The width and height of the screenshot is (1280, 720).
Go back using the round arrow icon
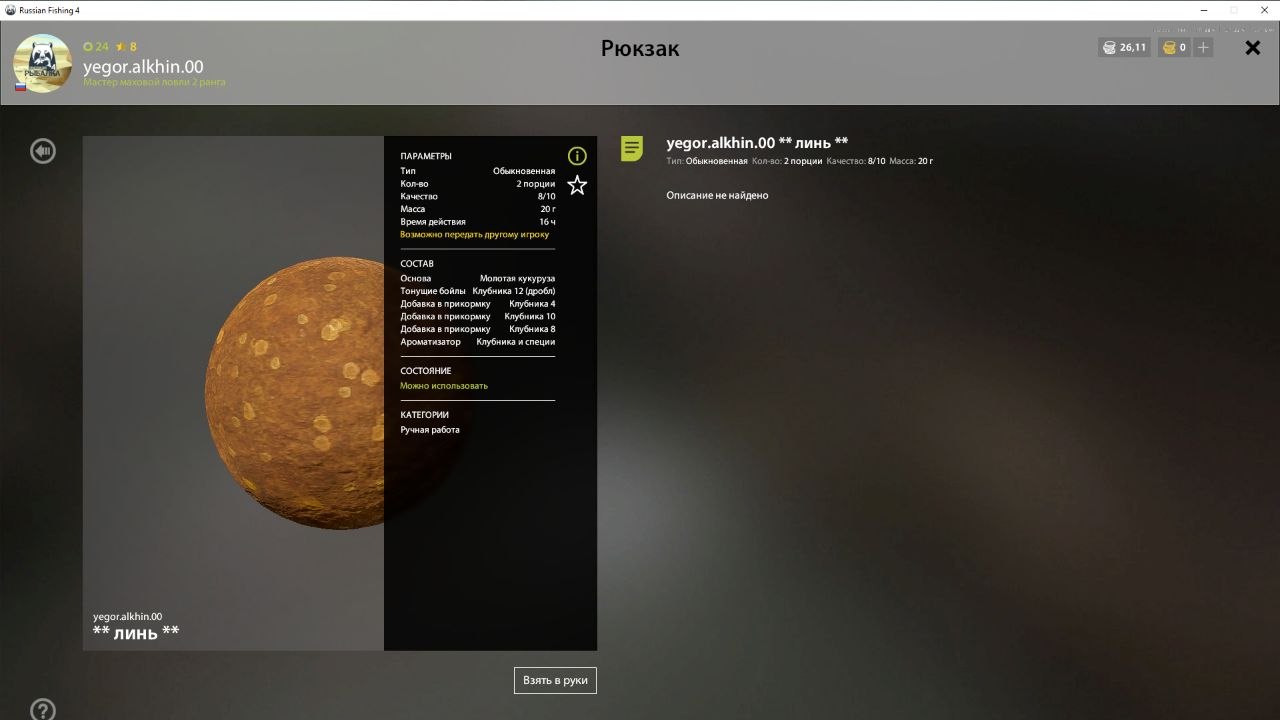coord(43,151)
